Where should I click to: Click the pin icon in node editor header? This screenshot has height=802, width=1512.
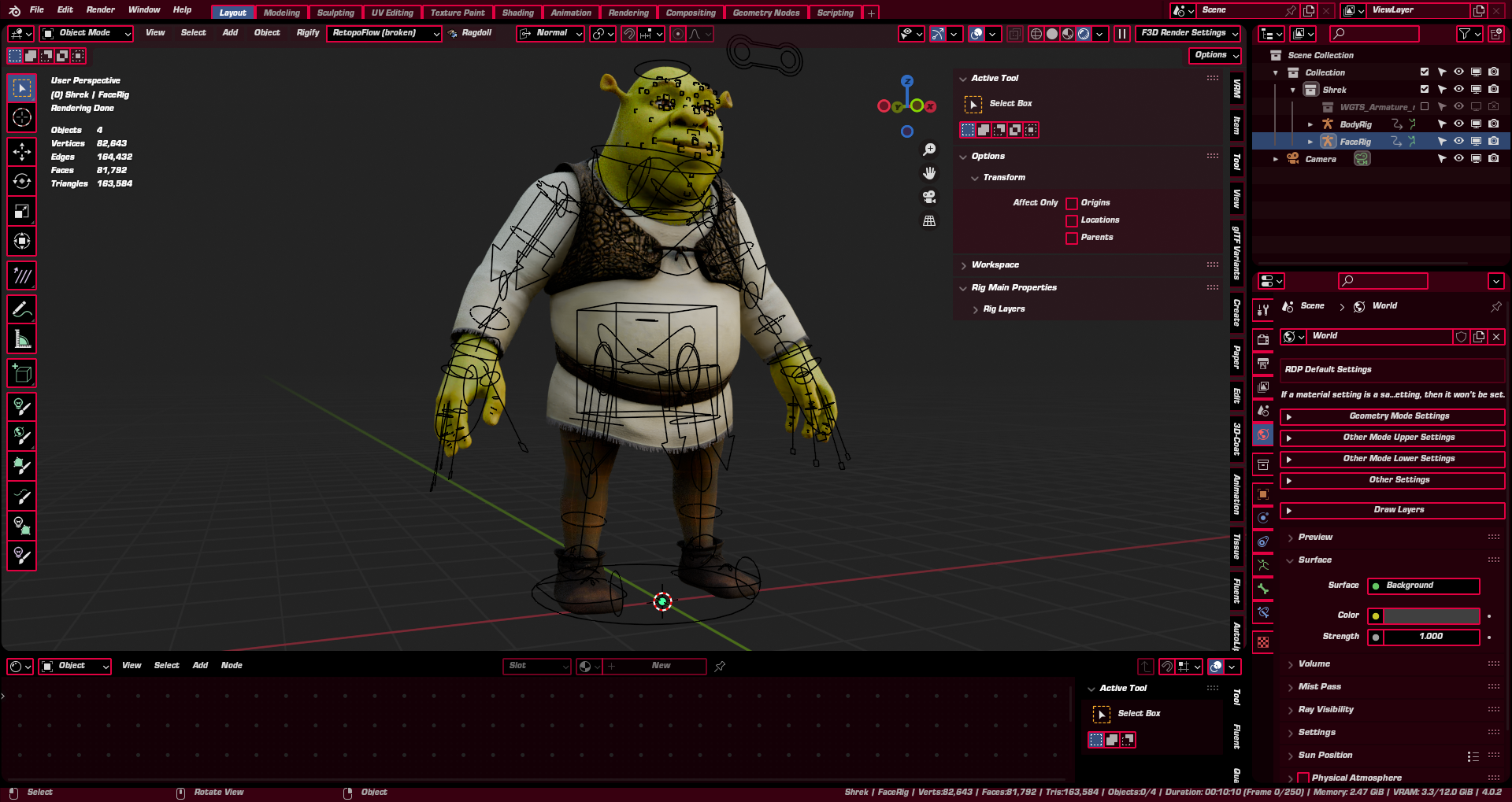[x=720, y=667]
